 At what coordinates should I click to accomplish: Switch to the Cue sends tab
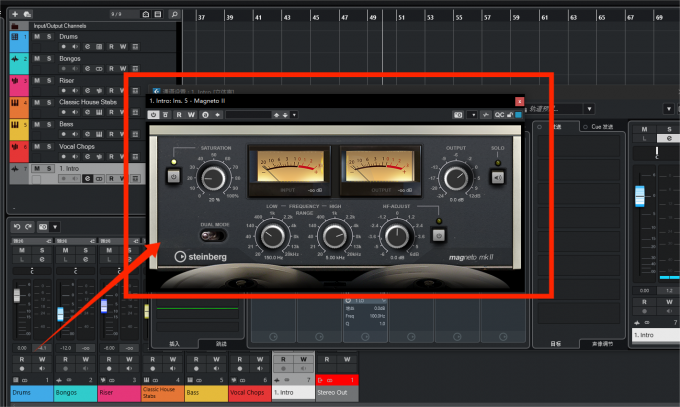(x=602, y=127)
